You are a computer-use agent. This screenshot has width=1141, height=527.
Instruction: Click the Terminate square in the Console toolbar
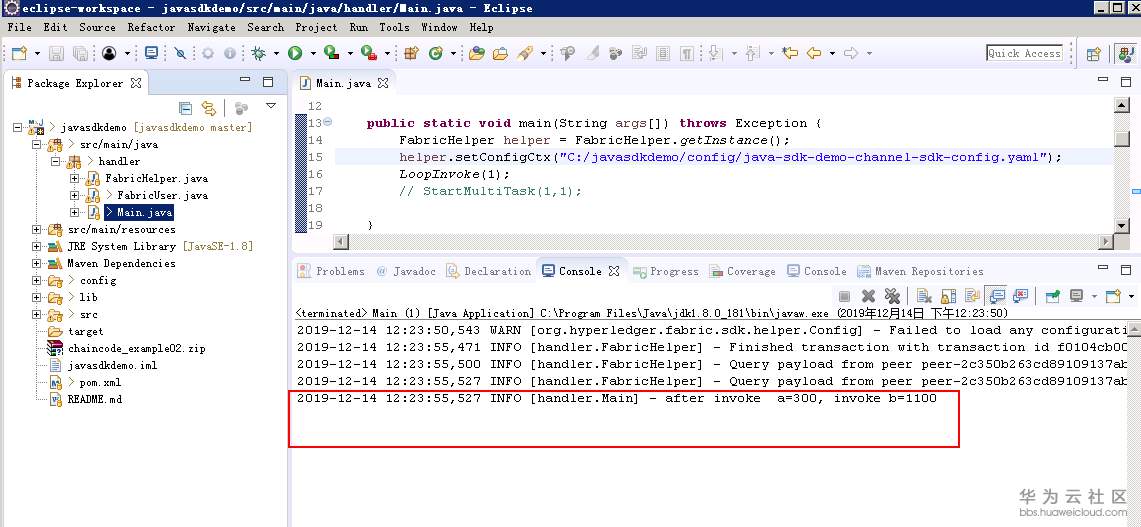[844, 296]
